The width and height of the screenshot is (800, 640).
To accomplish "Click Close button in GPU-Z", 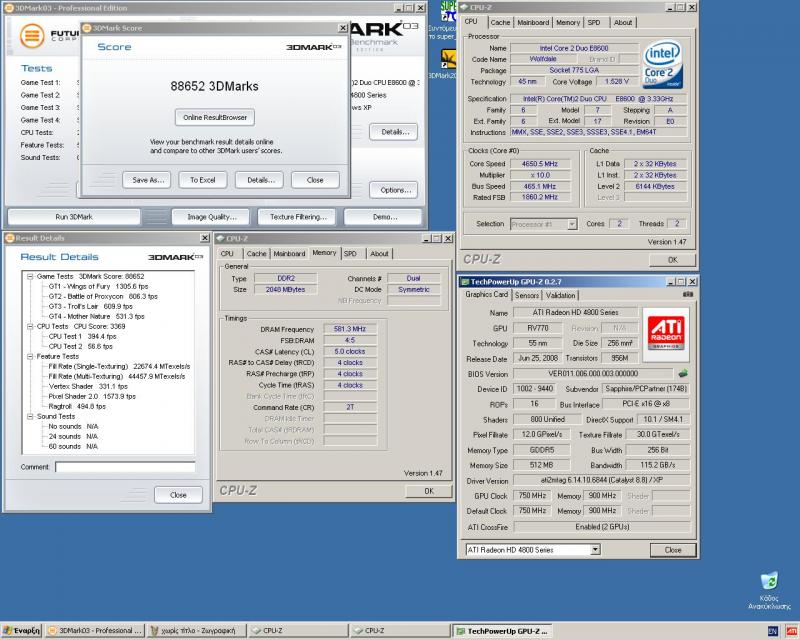I will click(672, 550).
